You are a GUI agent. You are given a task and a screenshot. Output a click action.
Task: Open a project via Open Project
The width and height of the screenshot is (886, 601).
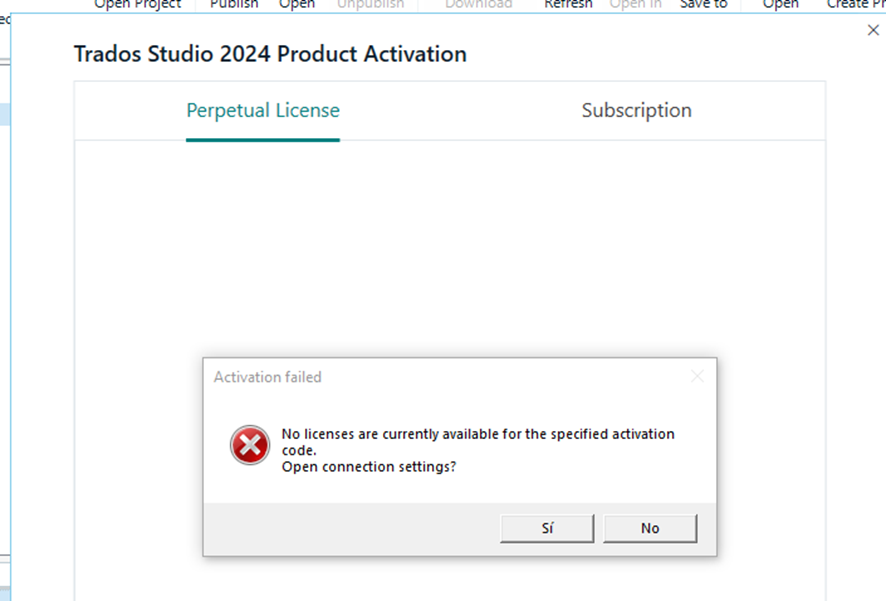pos(137,4)
